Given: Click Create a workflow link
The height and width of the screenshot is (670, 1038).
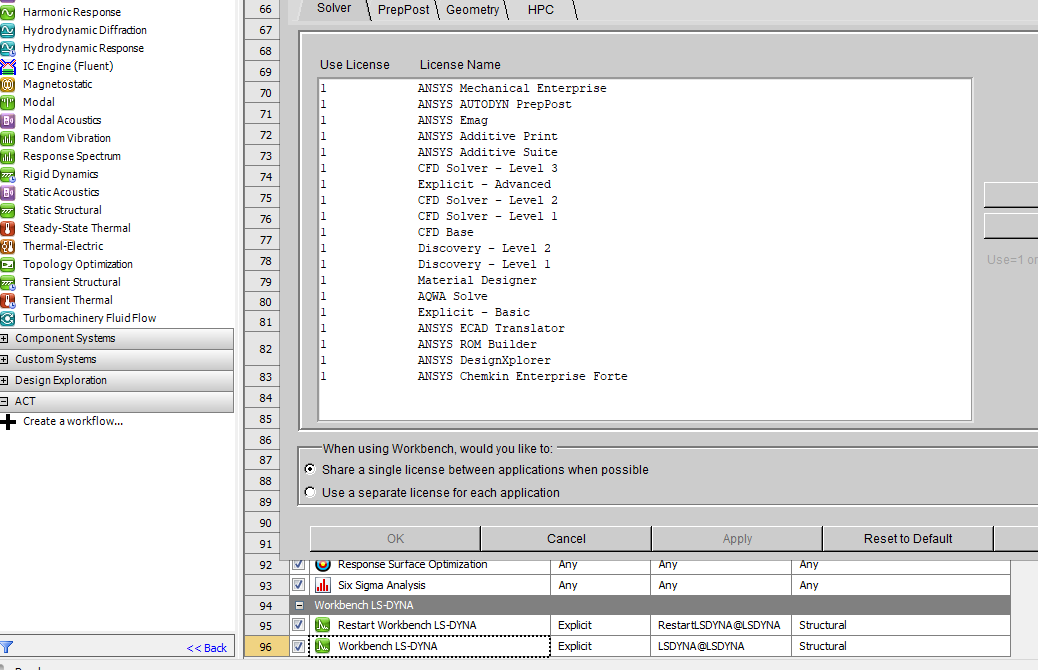Looking at the screenshot, I should [x=73, y=421].
